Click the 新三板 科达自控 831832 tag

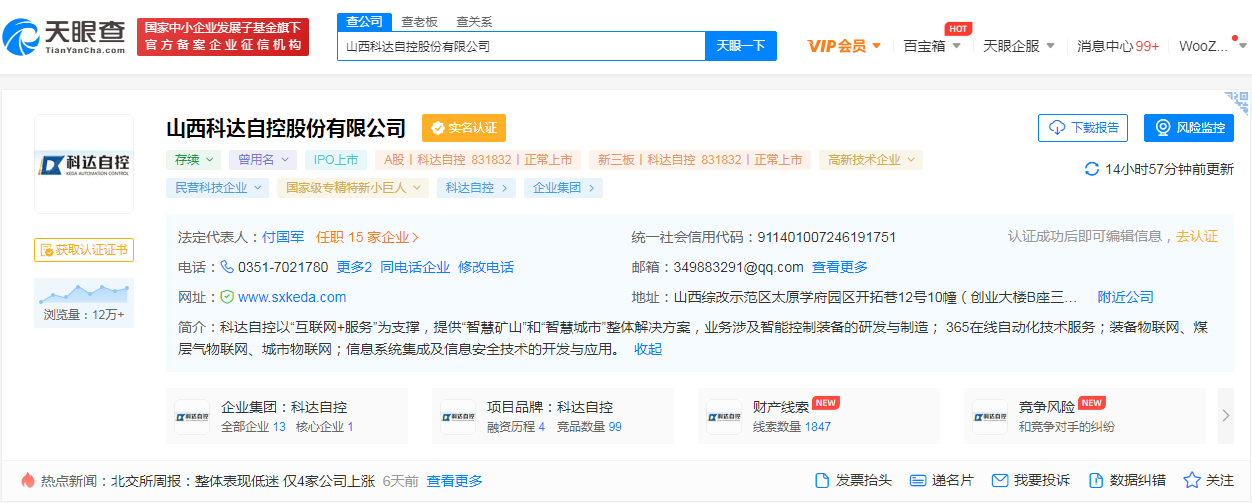click(x=701, y=160)
